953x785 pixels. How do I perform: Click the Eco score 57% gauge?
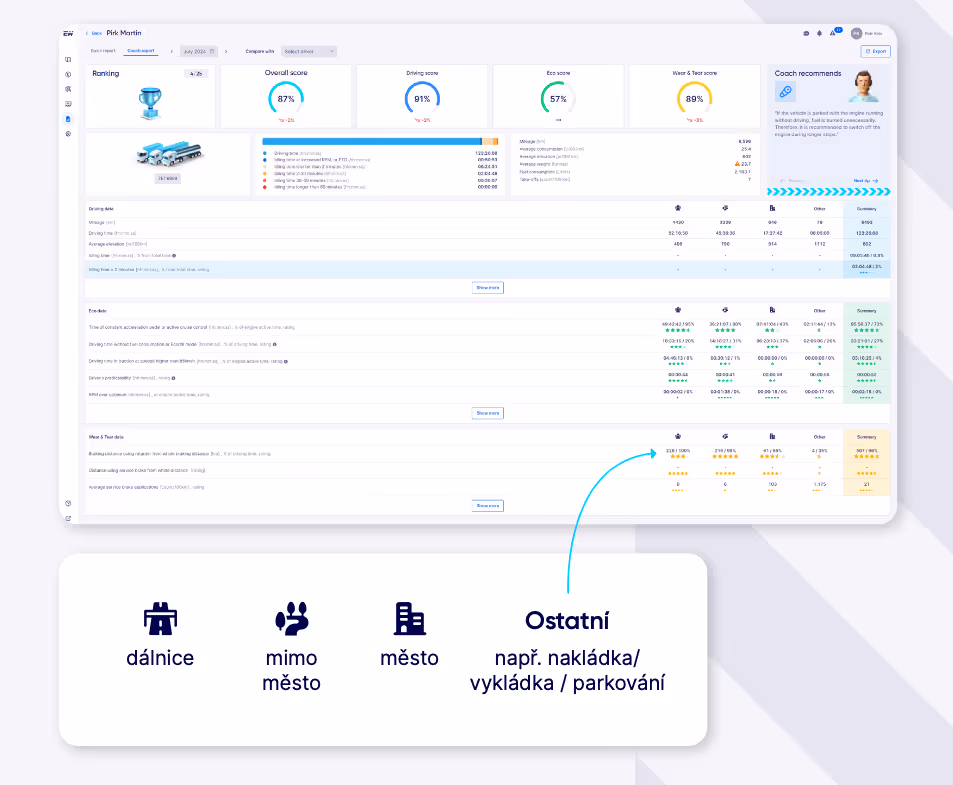(558, 98)
